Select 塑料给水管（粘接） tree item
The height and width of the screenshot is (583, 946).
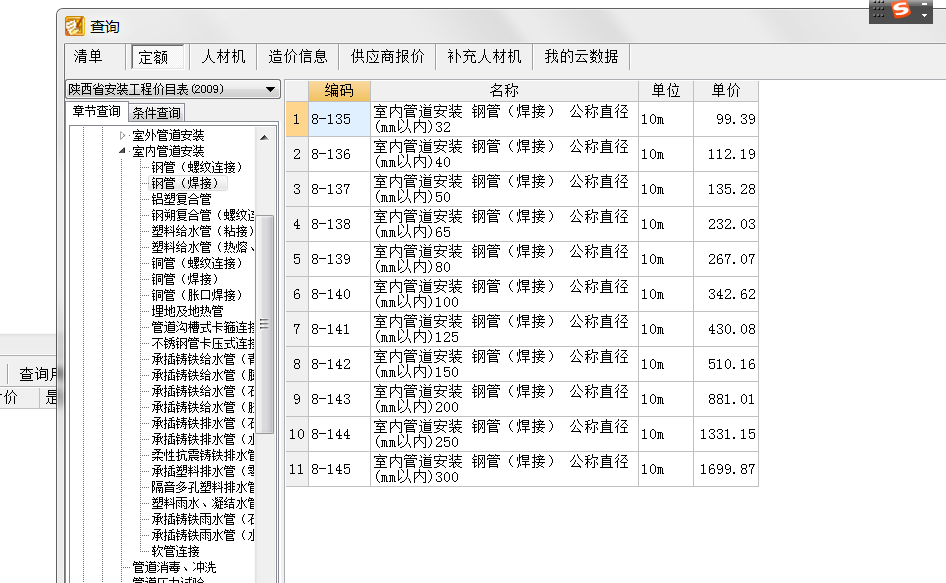point(203,231)
